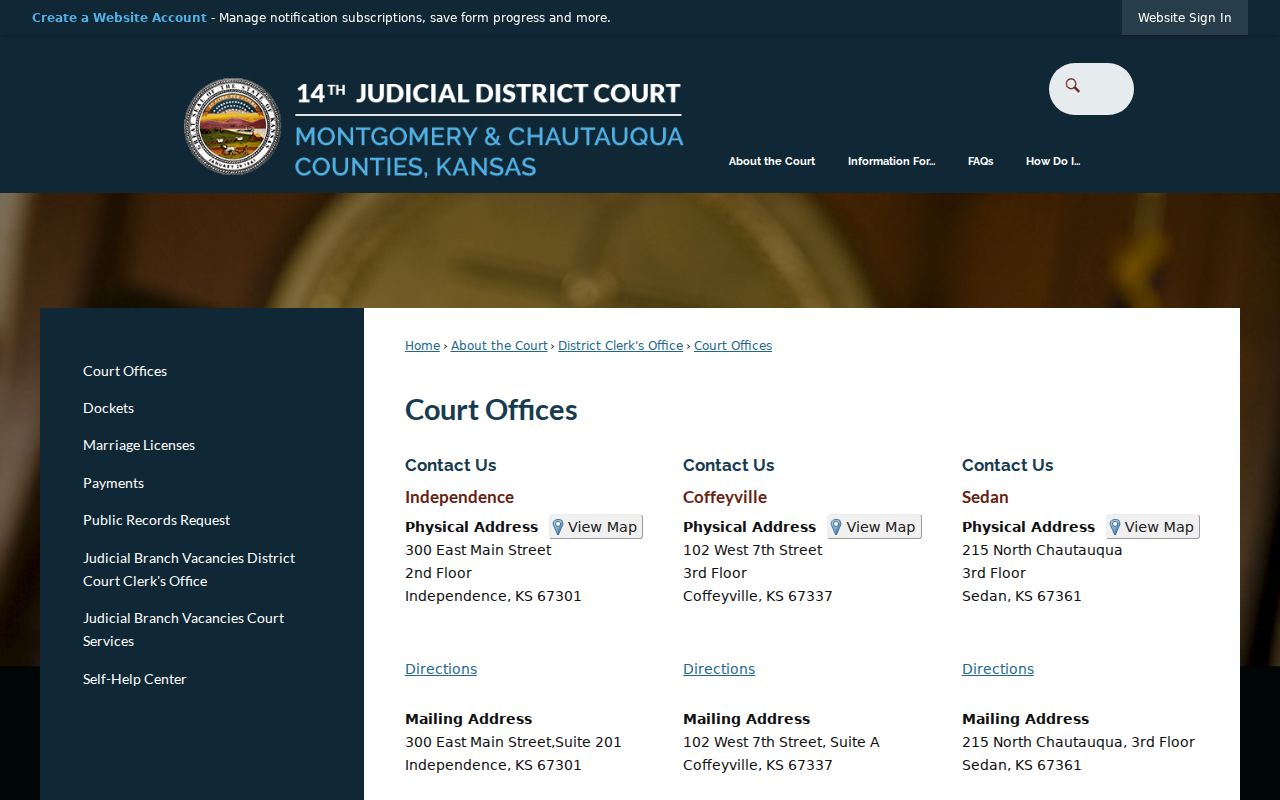Open Judicial Branch Vacancies District Court Clerk's Office
The height and width of the screenshot is (800, 1280).
(189, 569)
